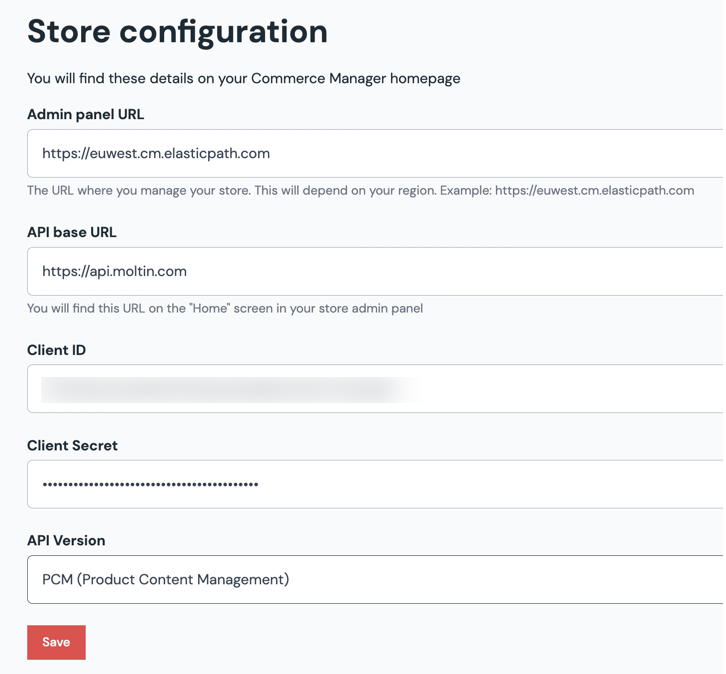Click the Store configuration heading
This screenshot has height=674, width=726.
(177, 31)
